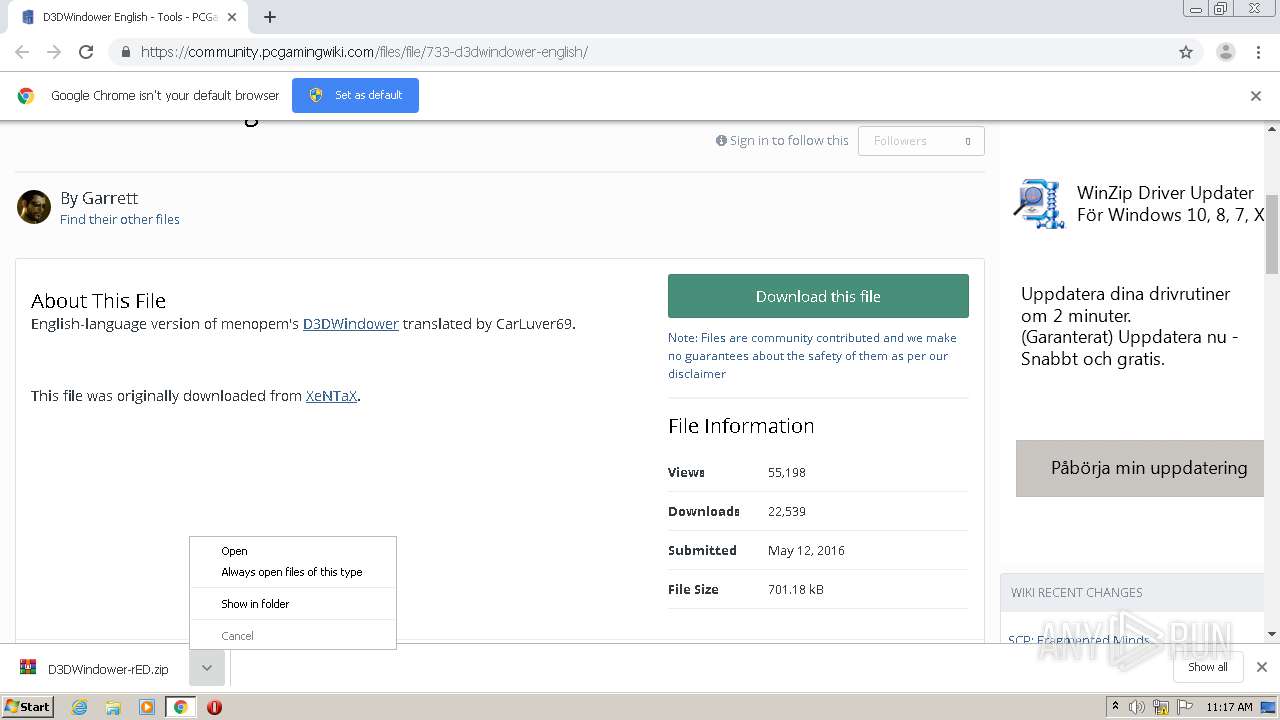Click scrollbar down arrow
Viewport: 1280px width, 720px height.
pyautogui.click(x=1272, y=634)
